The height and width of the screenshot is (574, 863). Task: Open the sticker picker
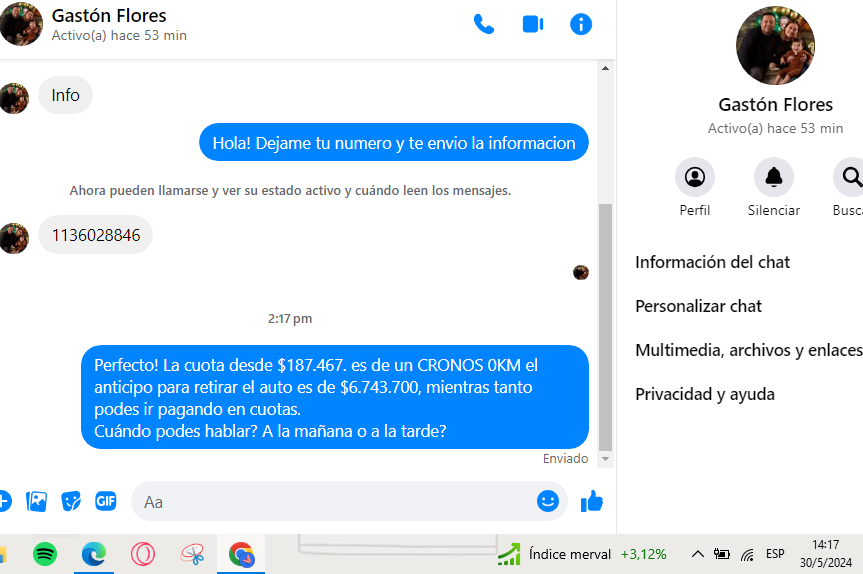(x=71, y=501)
